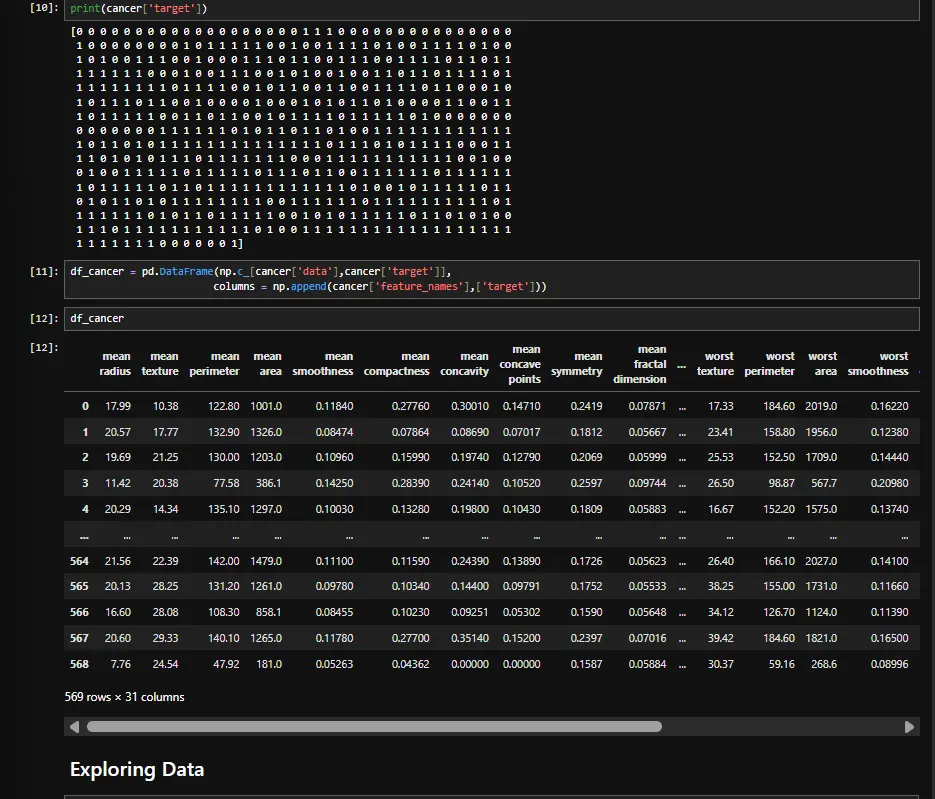Click row index 4 in the table

coord(85,509)
